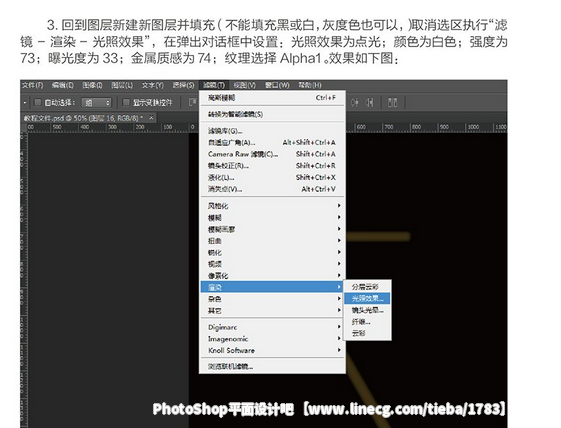The width and height of the screenshot is (561, 428).
Task: Open the 组 auto-select dropdown
Action: pyautogui.click(x=97, y=103)
